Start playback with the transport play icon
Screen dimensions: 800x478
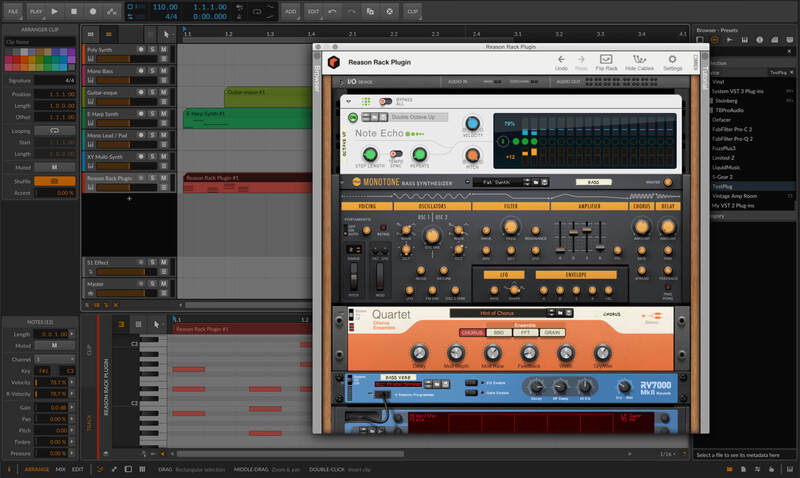pyautogui.click(x=55, y=11)
